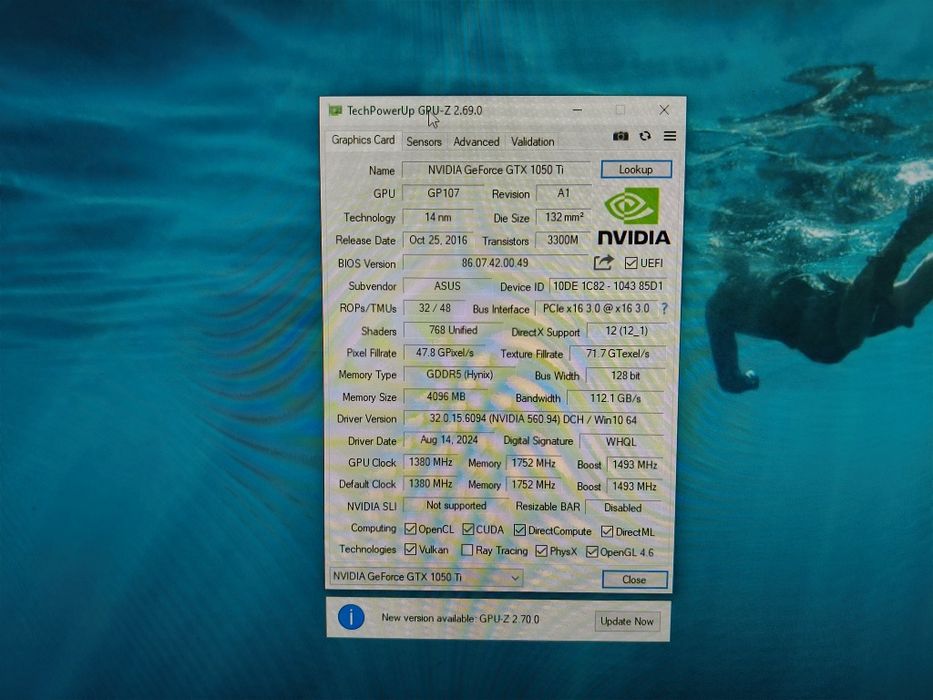Click the GPU field GP107

point(443,193)
